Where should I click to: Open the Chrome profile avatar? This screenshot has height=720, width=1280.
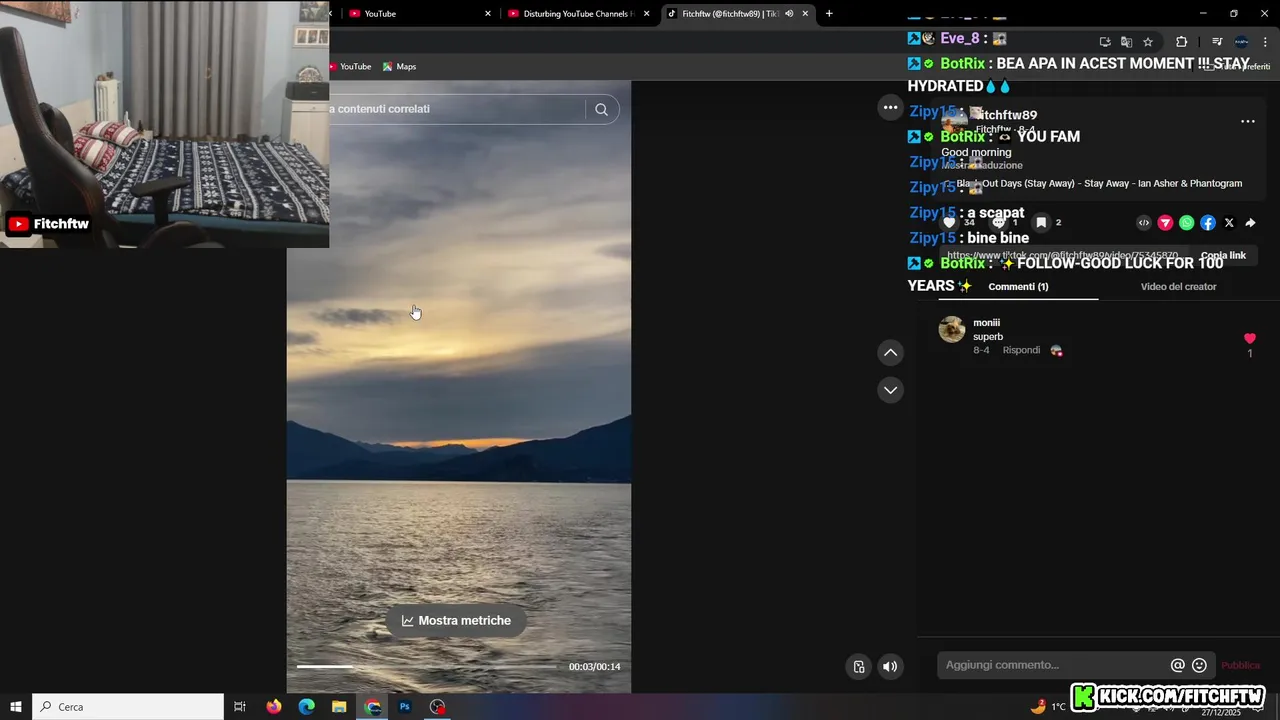coord(1241,42)
